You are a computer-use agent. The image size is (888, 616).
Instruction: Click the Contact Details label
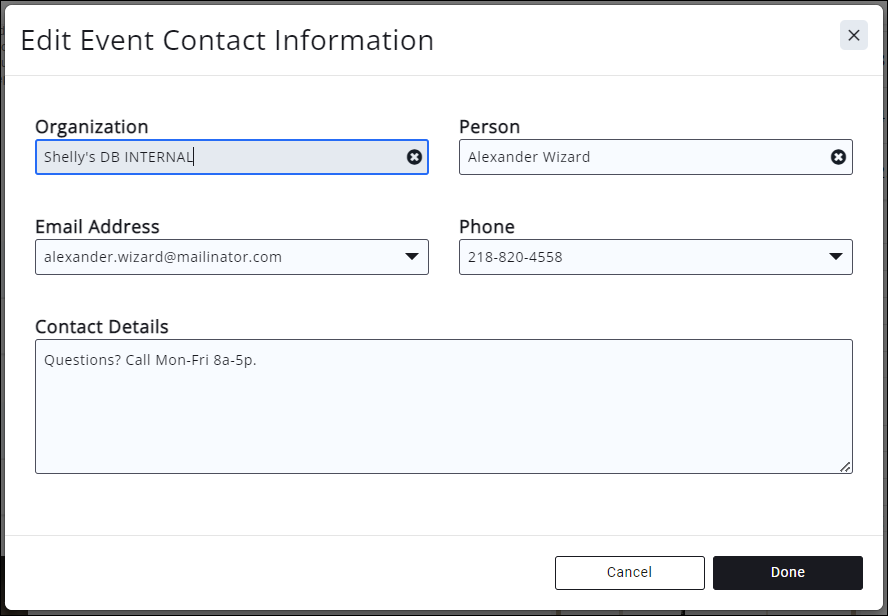[x=101, y=327]
